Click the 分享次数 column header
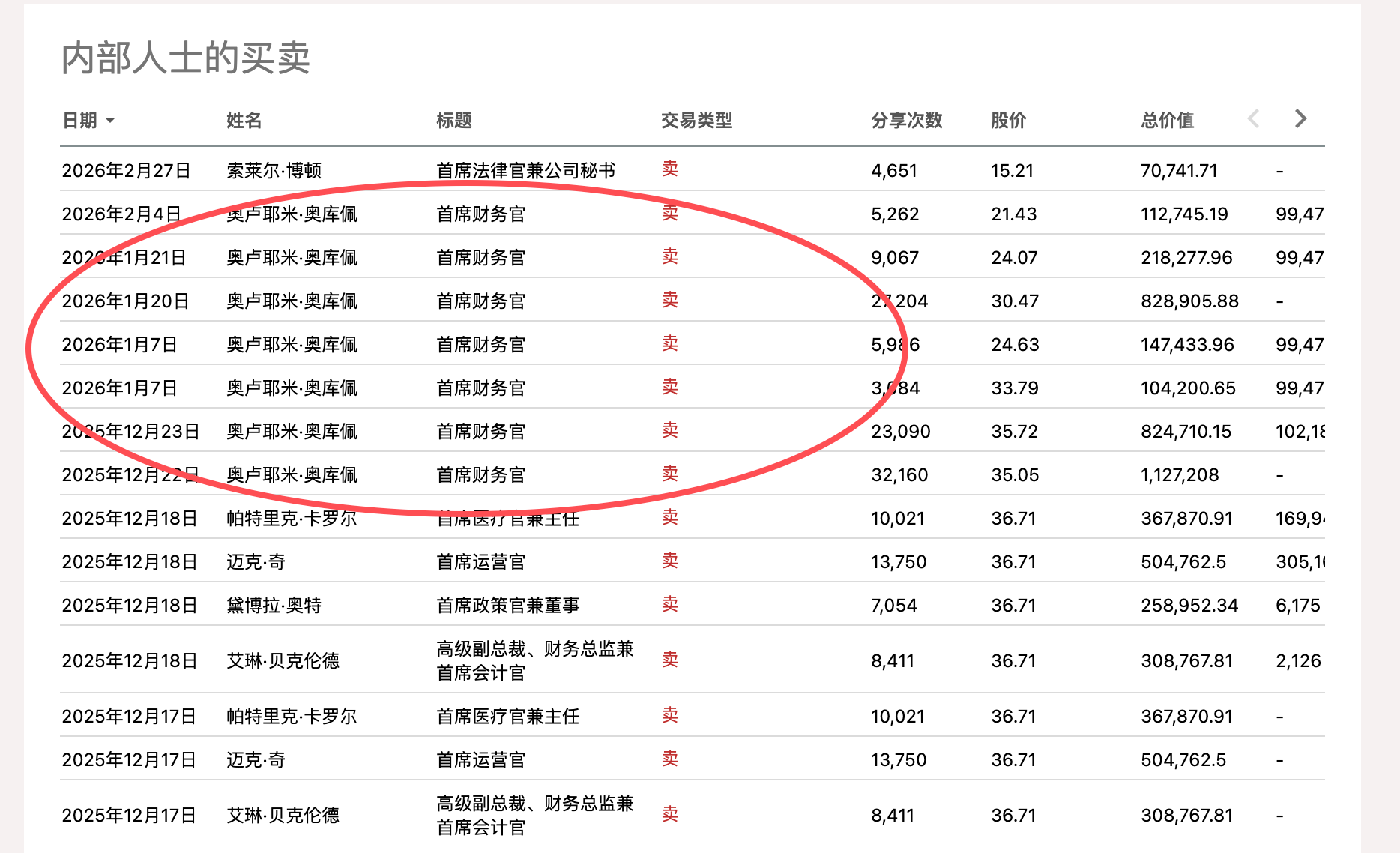1400x853 pixels. click(x=905, y=121)
